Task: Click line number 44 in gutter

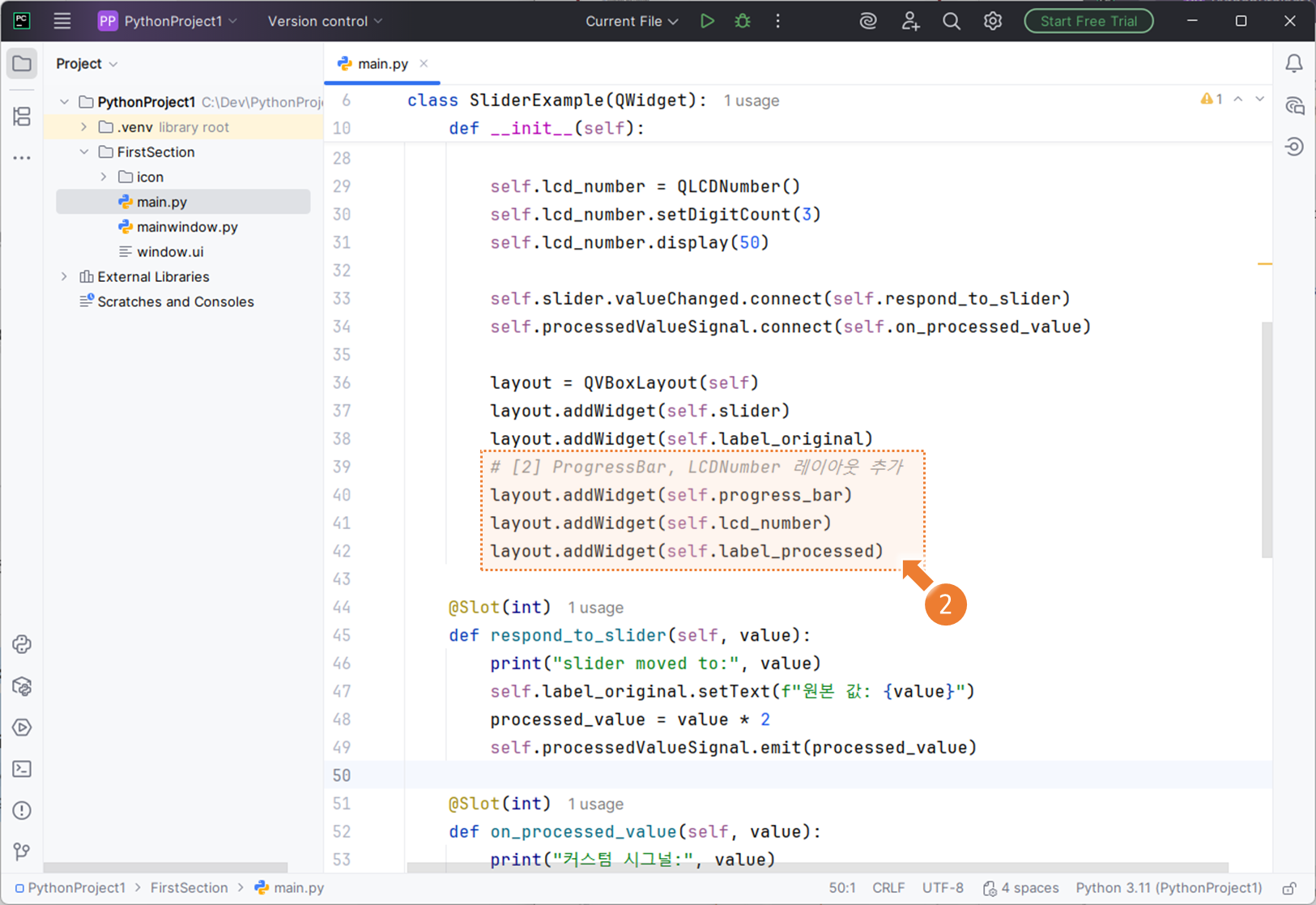Action: (342, 608)
